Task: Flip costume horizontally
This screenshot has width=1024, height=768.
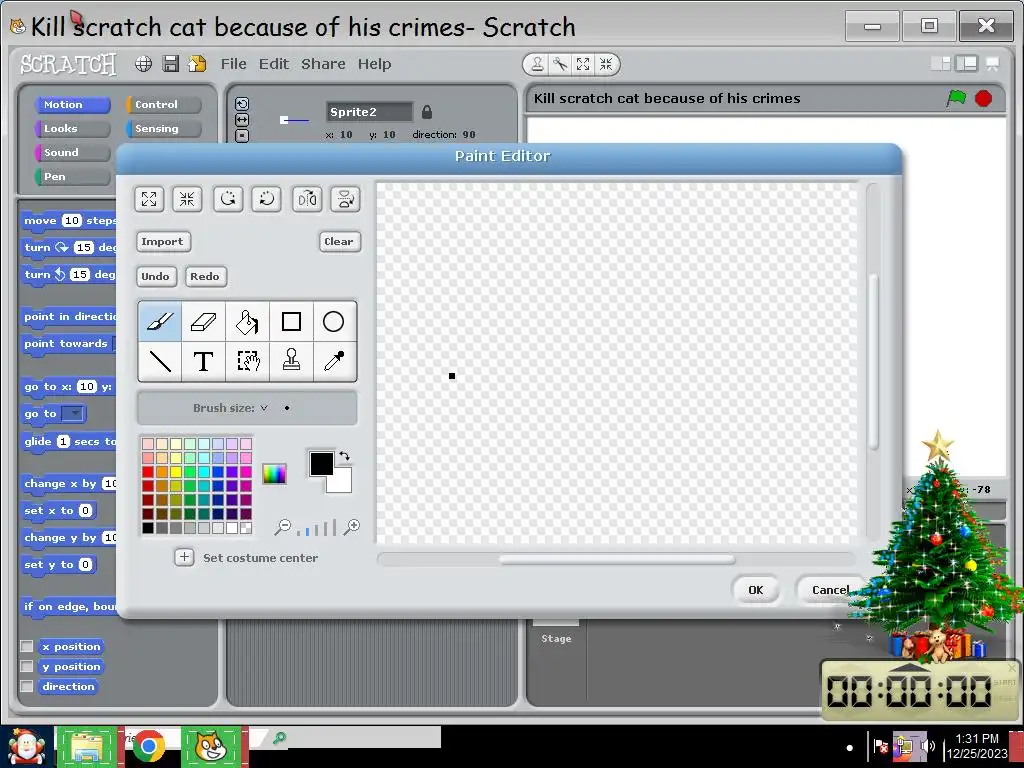Action: pos(307,199)
